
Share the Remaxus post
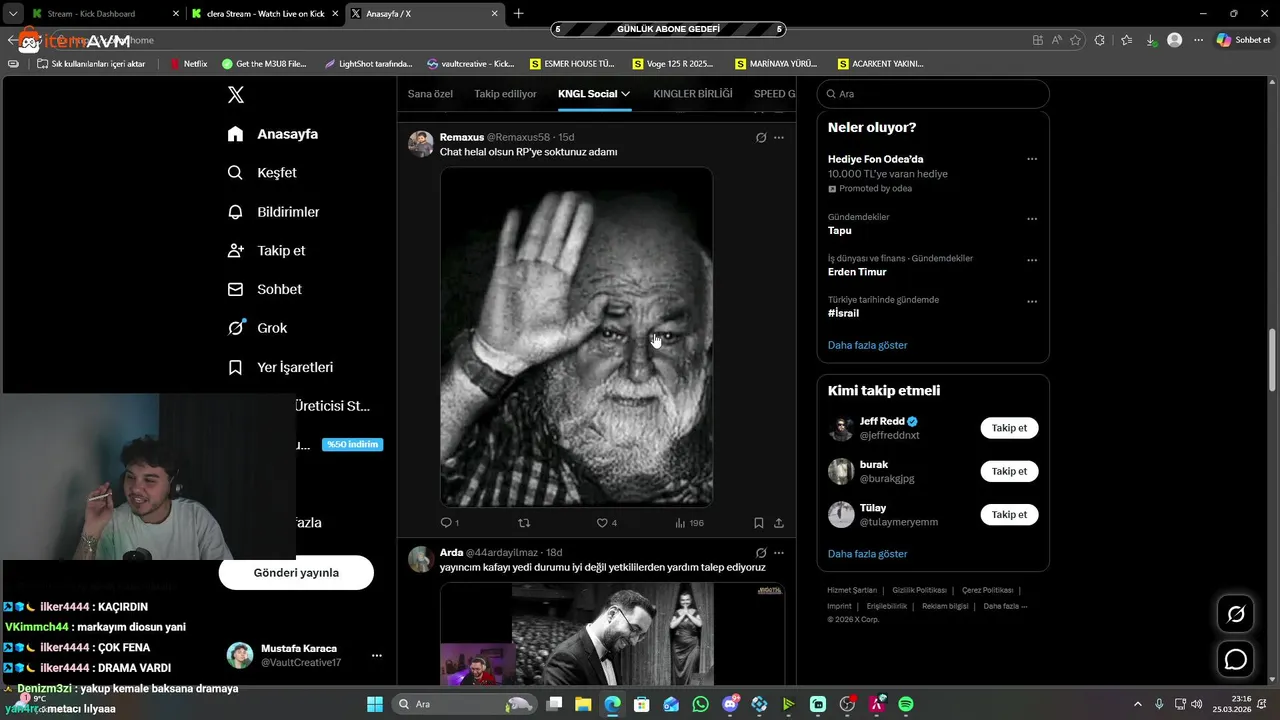pos(779,523)
